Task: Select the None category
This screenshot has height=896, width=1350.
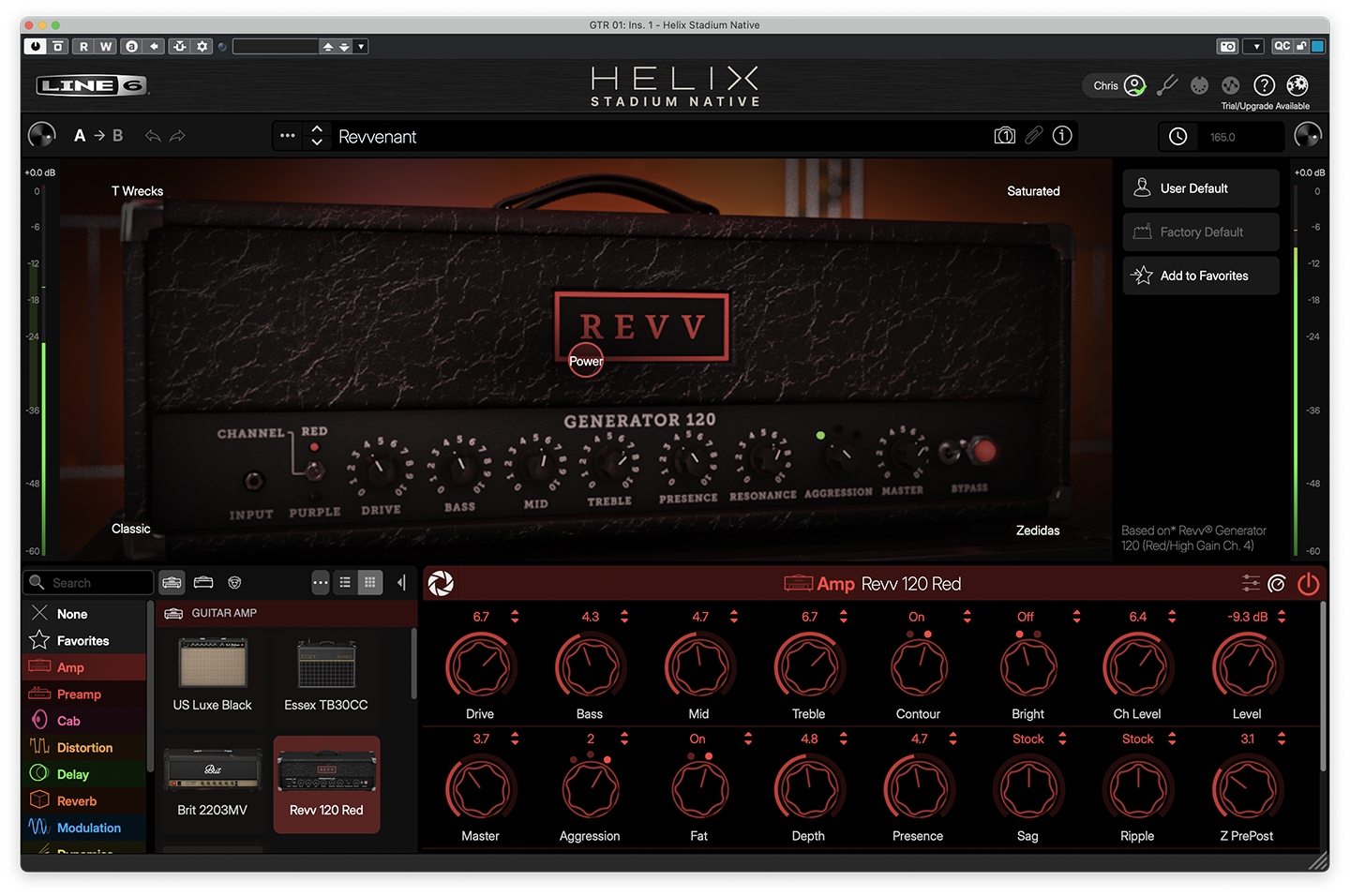Action: [83, 614]
